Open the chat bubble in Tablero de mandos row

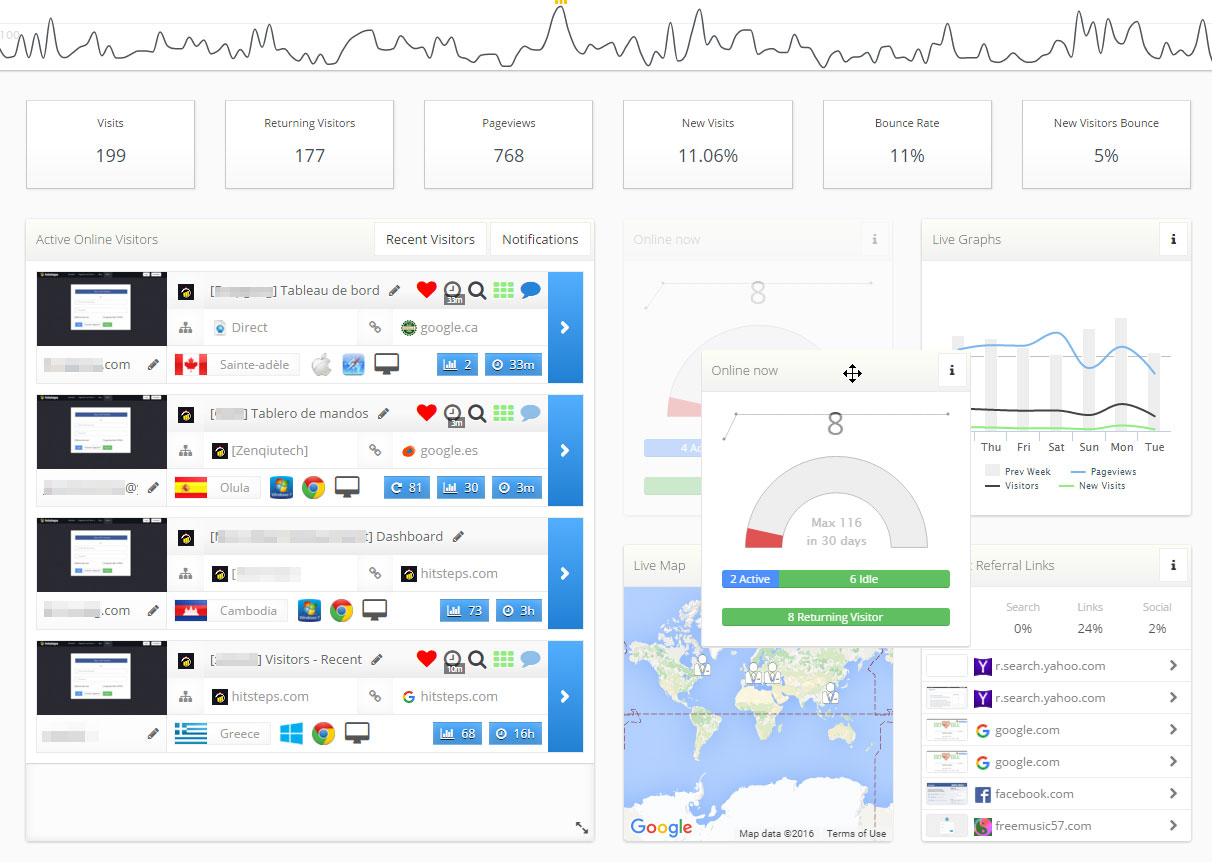(530, 413)
